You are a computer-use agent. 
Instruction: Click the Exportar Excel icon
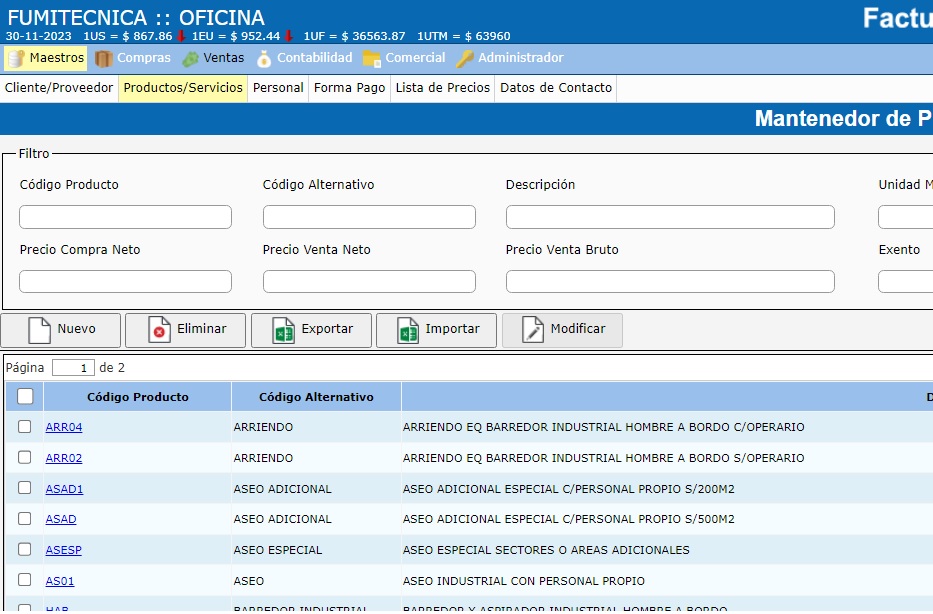284,330
